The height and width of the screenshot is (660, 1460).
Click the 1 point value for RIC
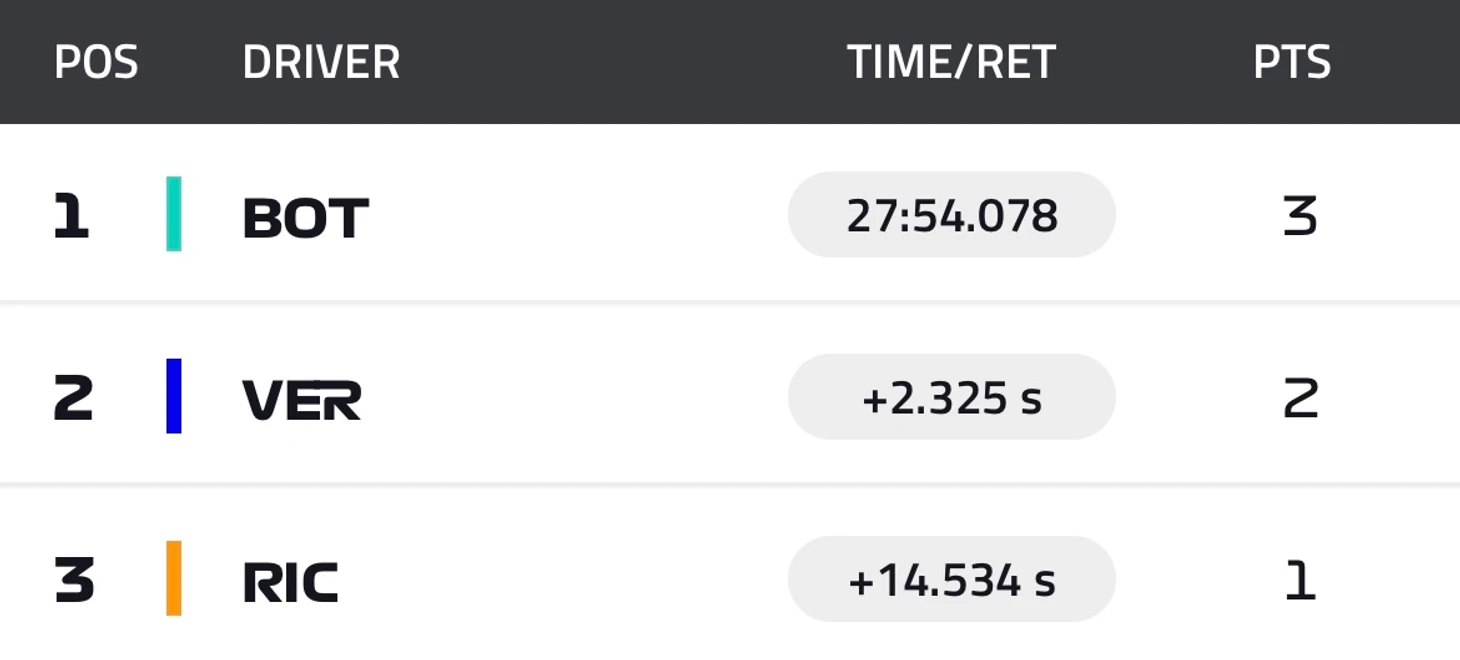[x=1300, y=581]
